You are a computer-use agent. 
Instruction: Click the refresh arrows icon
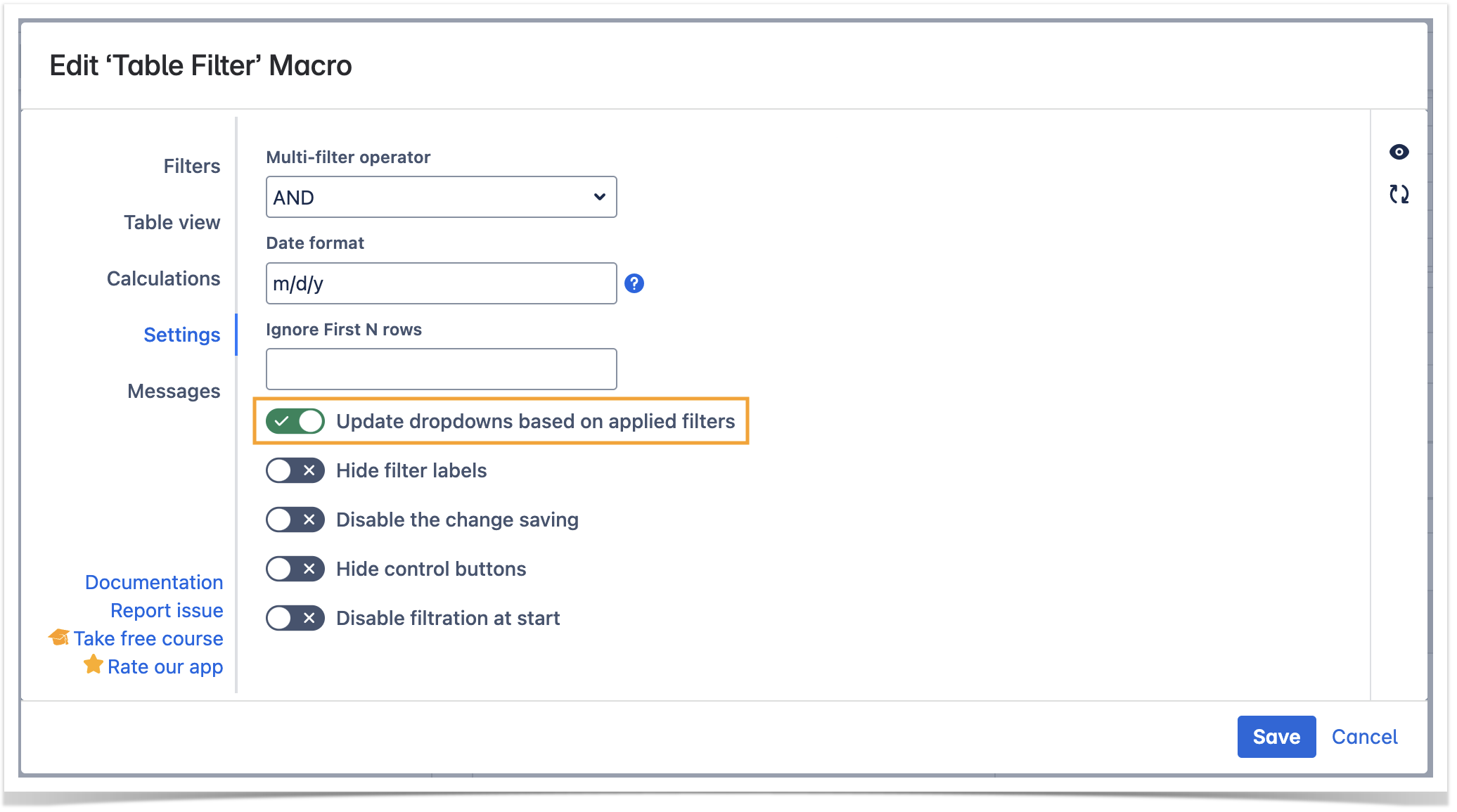coord(1399,194)
